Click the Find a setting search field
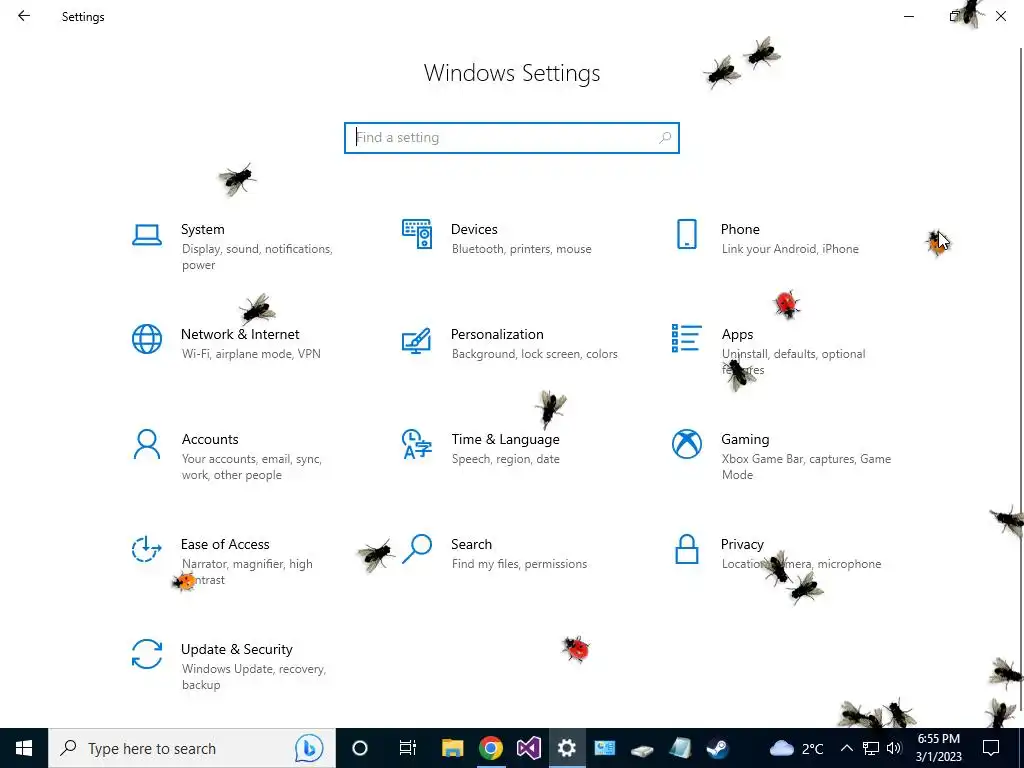 [x=512, y=138]
